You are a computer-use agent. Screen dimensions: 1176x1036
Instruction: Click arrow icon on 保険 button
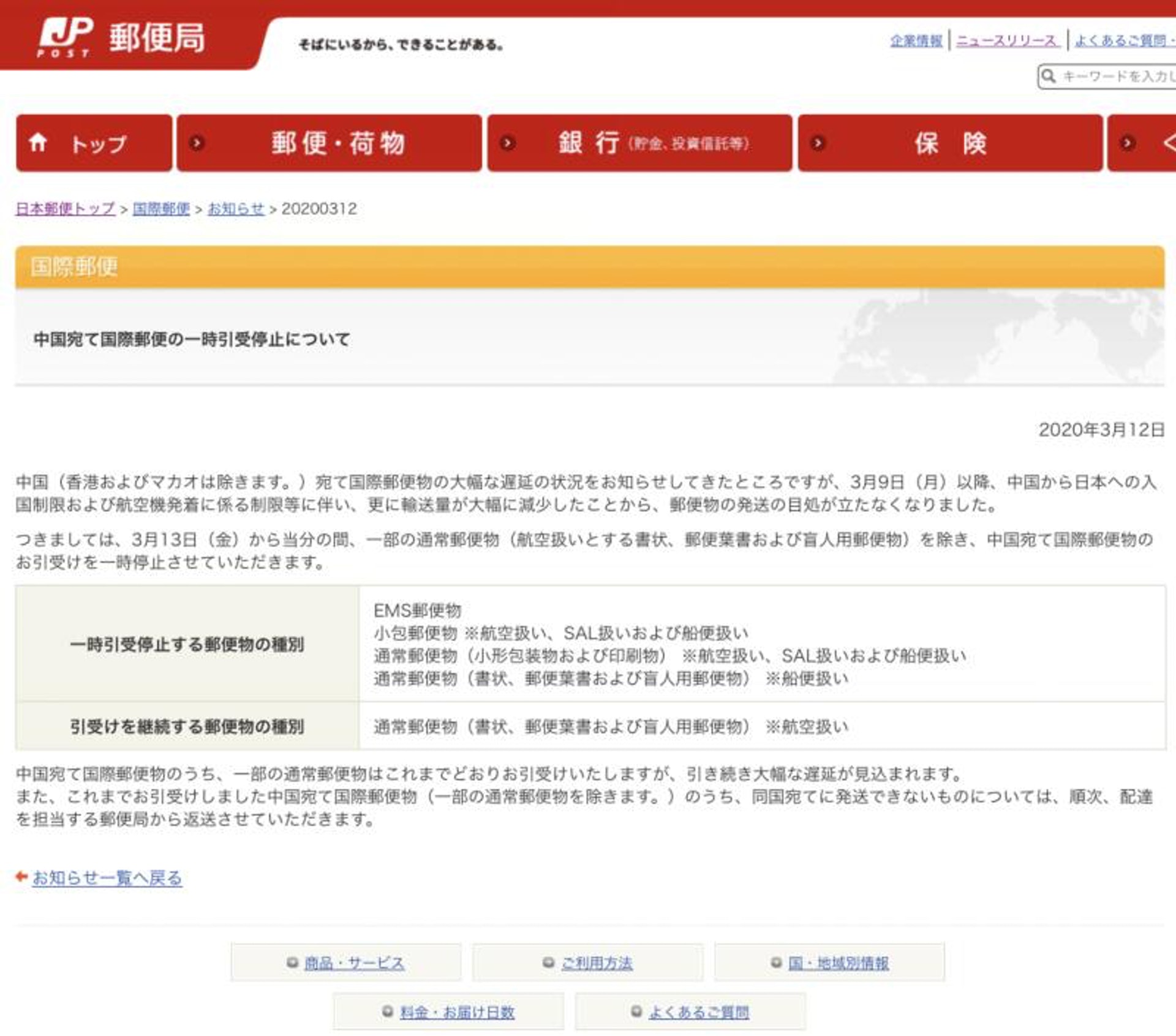(818, 143)
